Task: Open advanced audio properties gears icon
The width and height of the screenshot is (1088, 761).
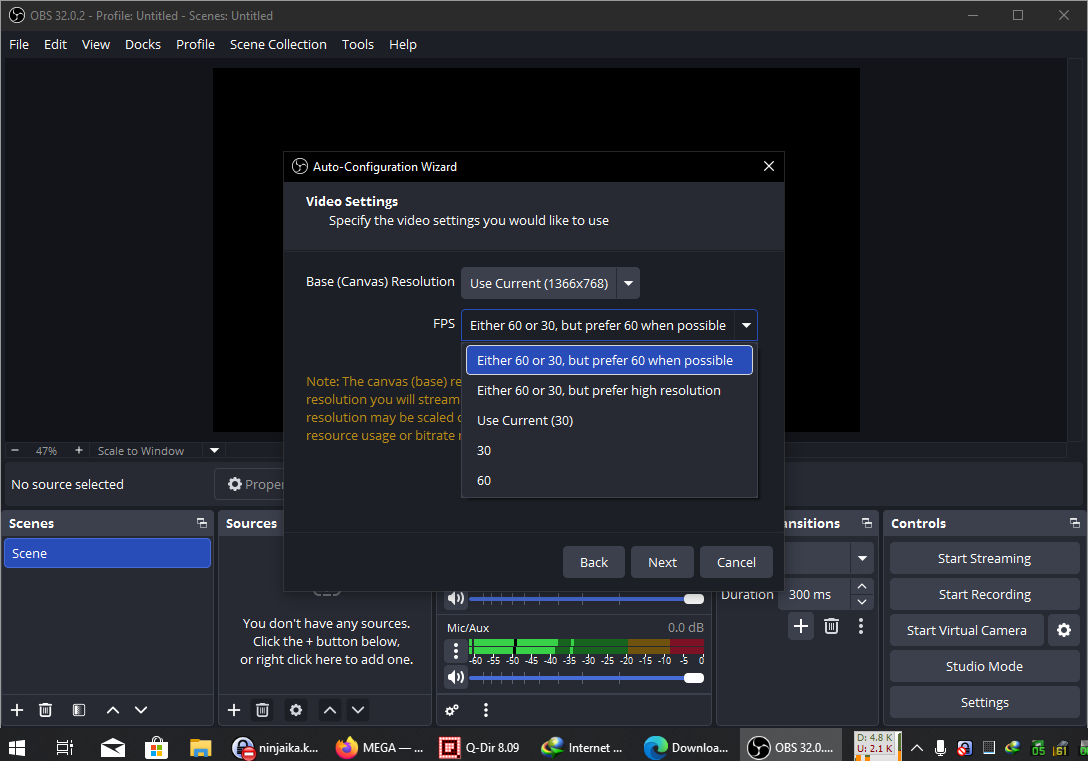Action: [x=452, y=710]
